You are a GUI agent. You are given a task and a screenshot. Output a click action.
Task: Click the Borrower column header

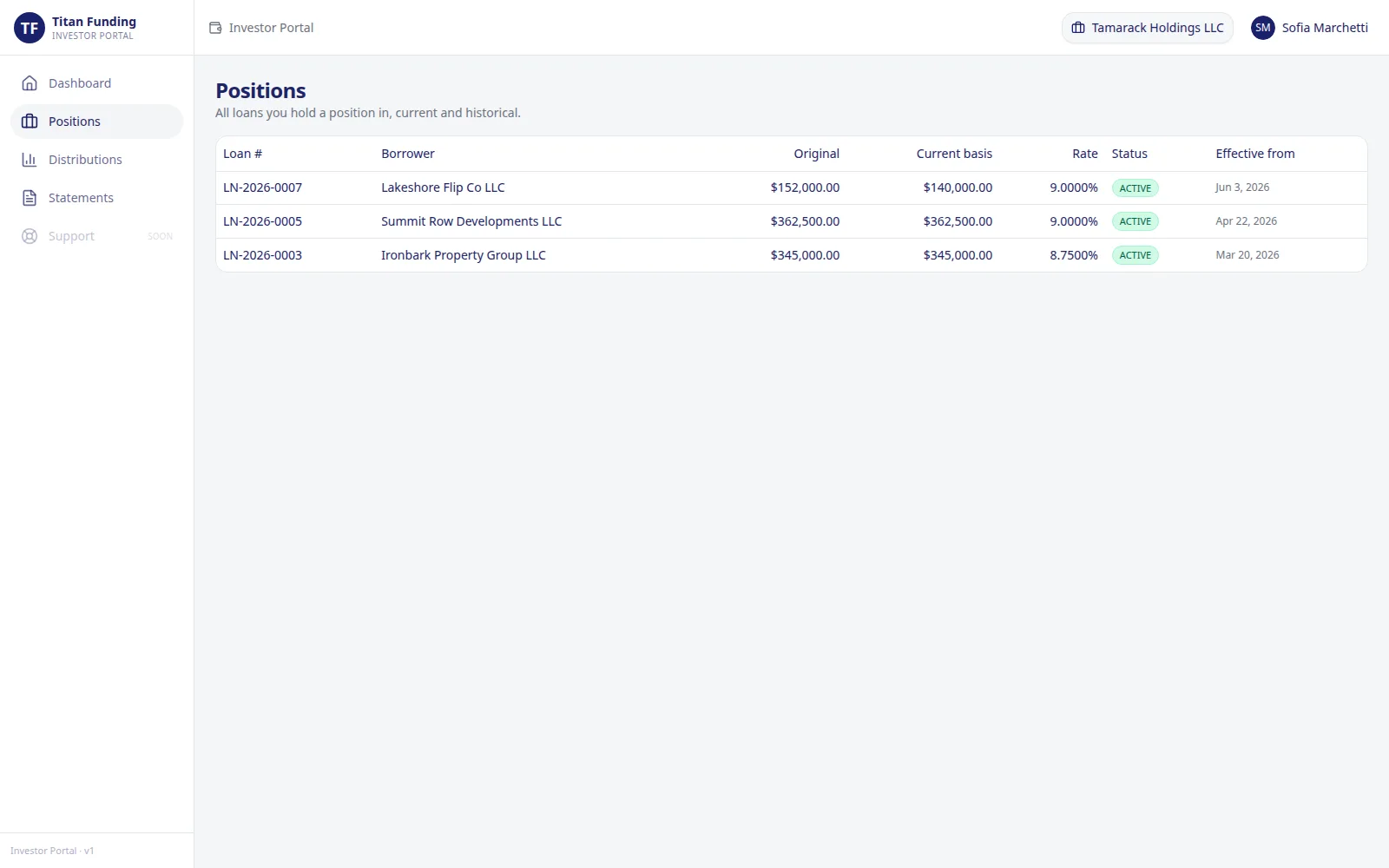[x=408, y=154]
